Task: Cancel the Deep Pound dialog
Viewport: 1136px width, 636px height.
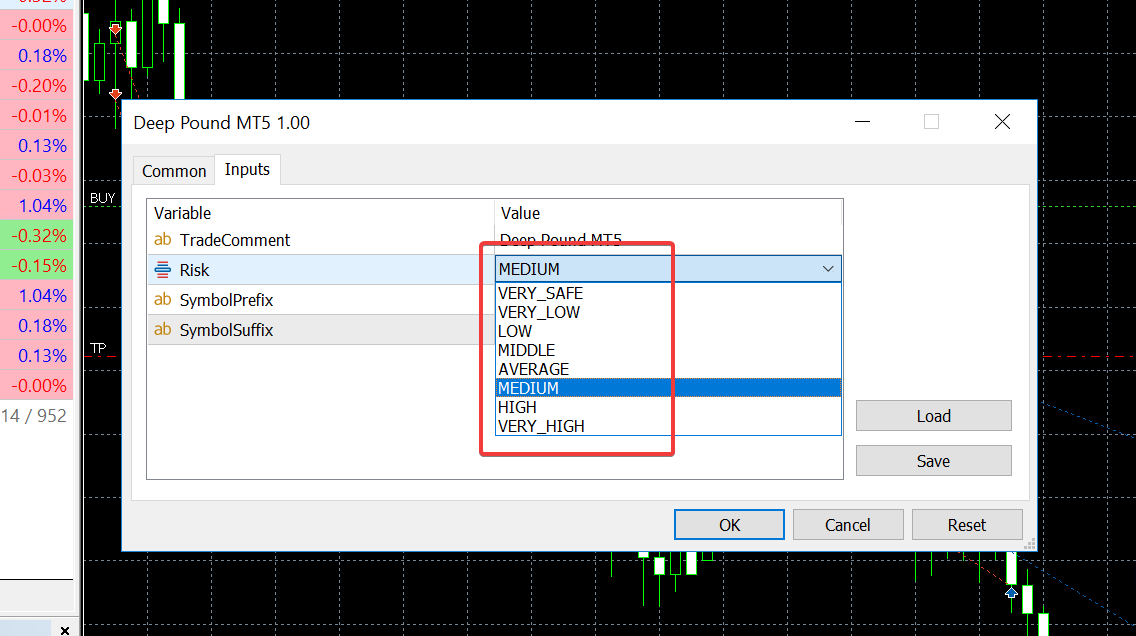Action: 848,524
